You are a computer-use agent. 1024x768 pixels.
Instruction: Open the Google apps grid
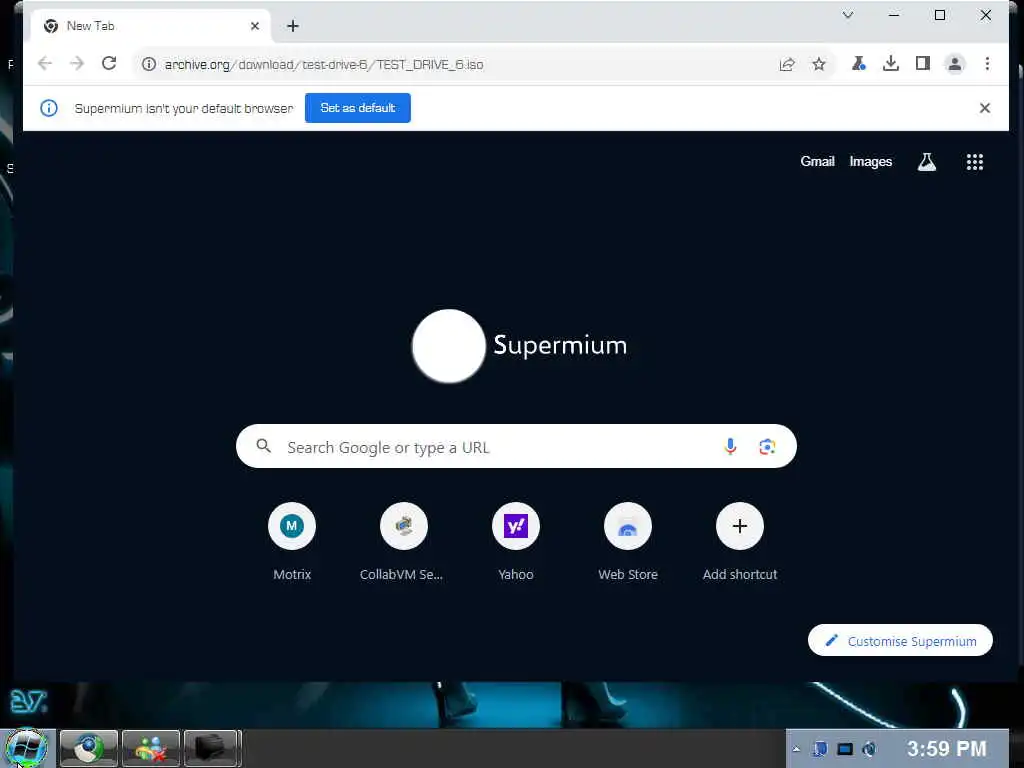[974, 162]
